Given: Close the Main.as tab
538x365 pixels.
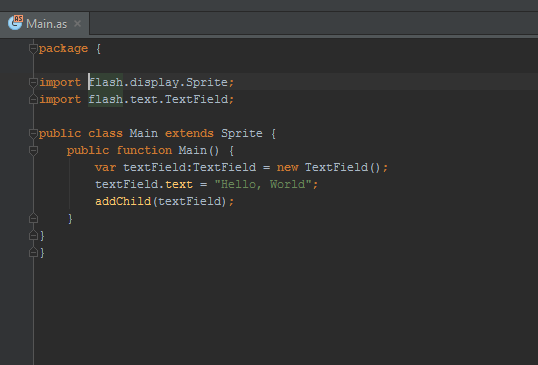Looking at the screenshot, I should pos(78,24).
